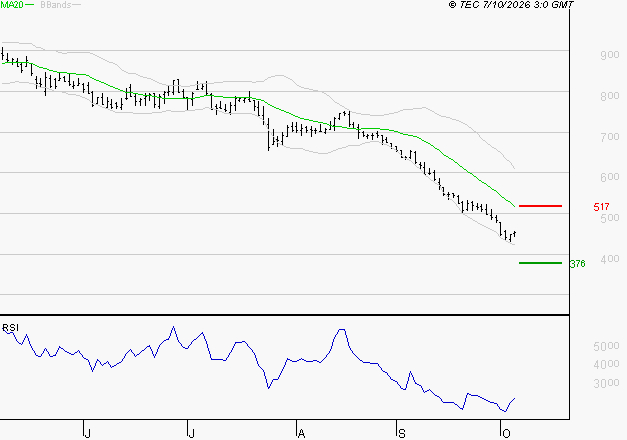This screenshot has height=440, width=627.
Task: Click the 3000 RSI axis label
Action: 607,383
